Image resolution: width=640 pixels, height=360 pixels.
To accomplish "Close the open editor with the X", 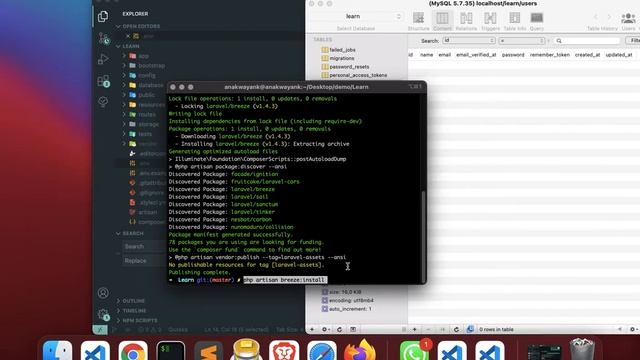I will point(128,36).
